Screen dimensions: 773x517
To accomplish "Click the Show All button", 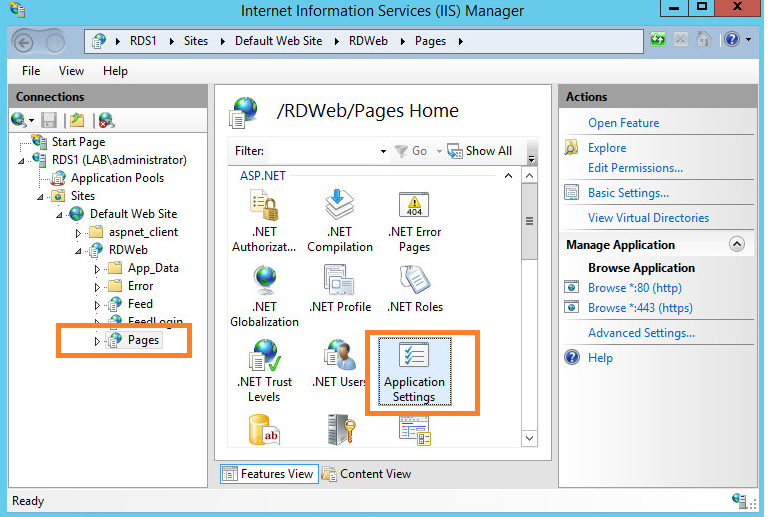I will pyautogui.click(x=480, y=151).
